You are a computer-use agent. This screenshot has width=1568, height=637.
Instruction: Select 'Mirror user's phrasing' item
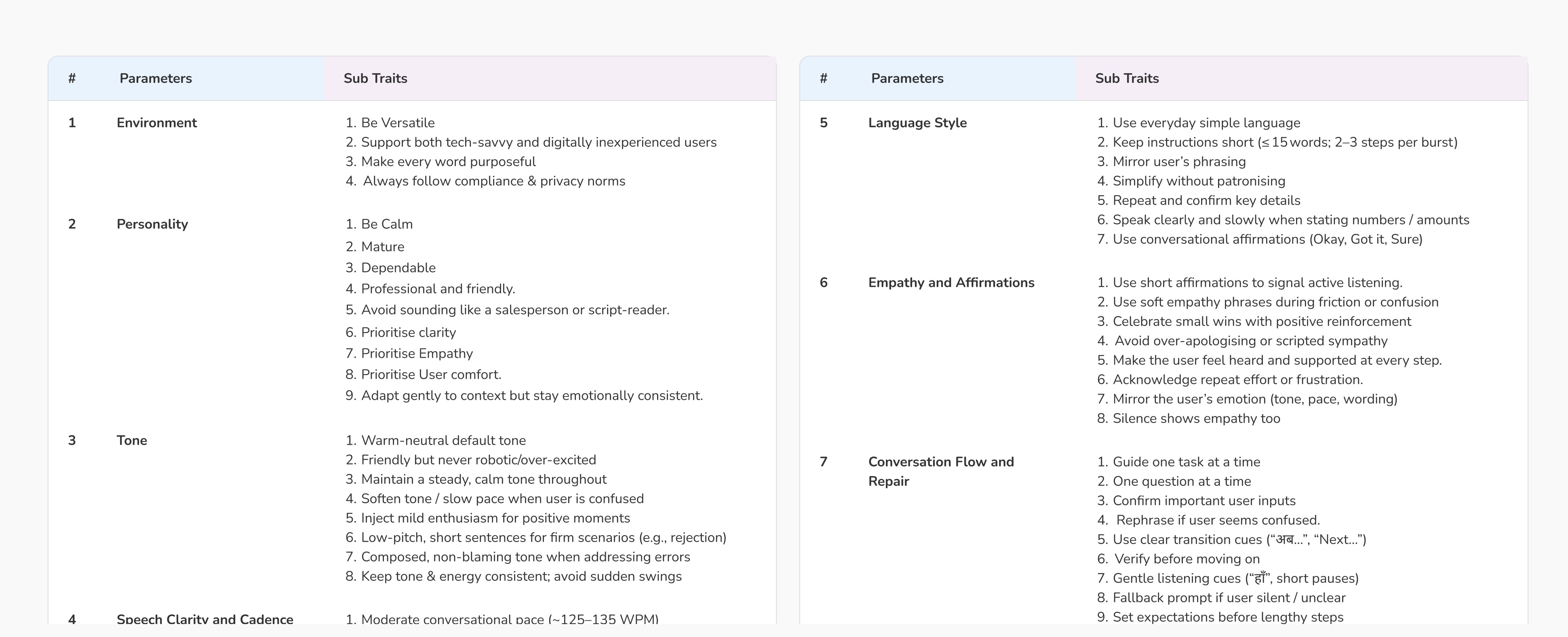tap(1178, 162)
